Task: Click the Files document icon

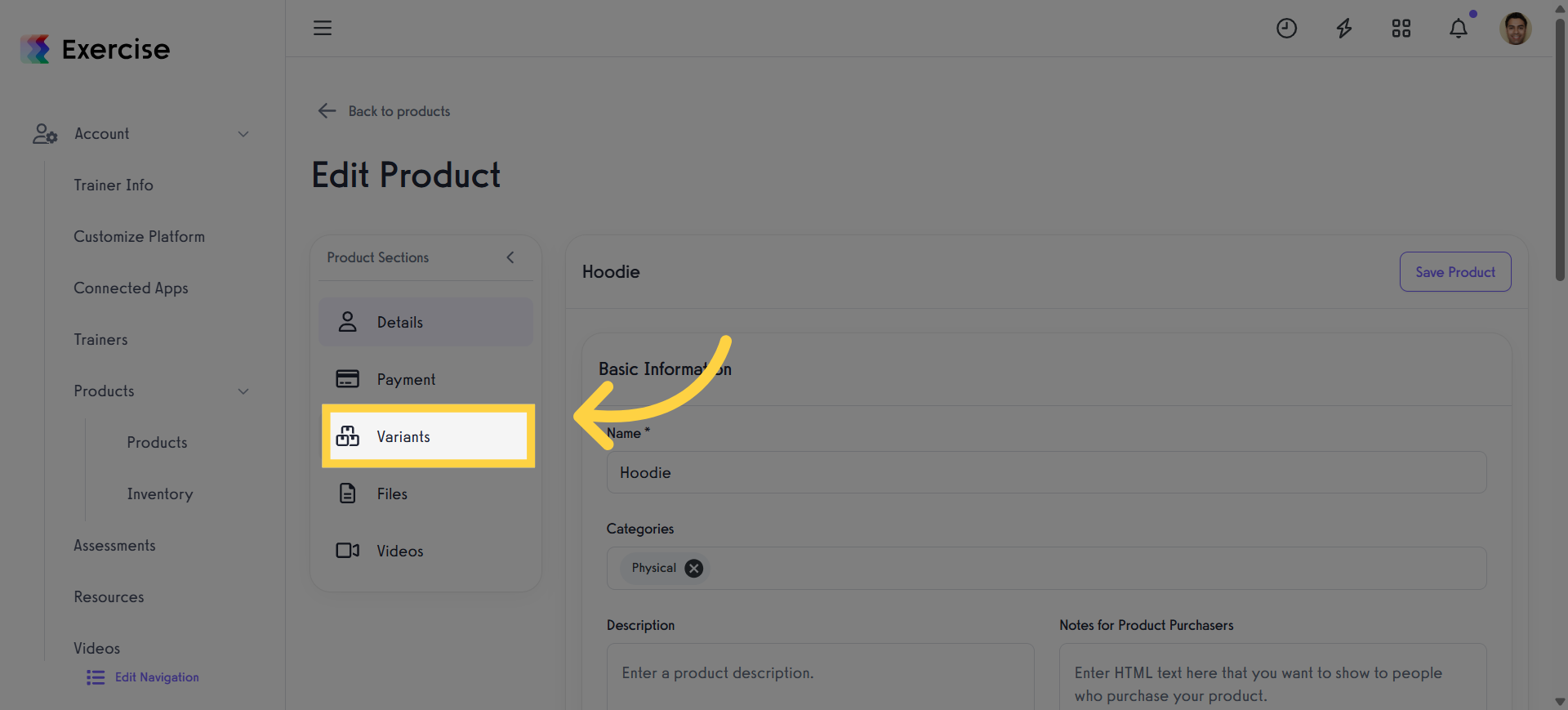Action: (348, 493)
